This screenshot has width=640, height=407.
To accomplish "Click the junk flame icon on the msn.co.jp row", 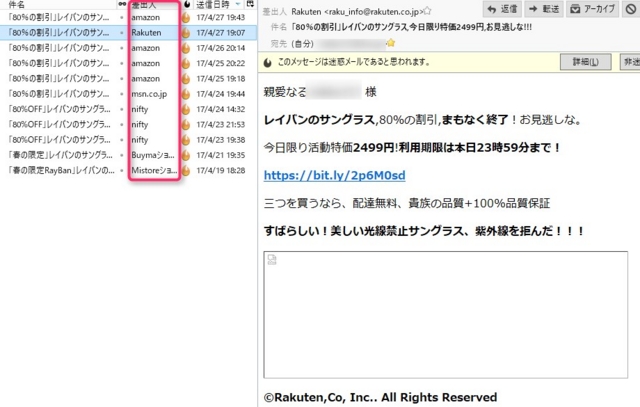I will click(186, 94).
